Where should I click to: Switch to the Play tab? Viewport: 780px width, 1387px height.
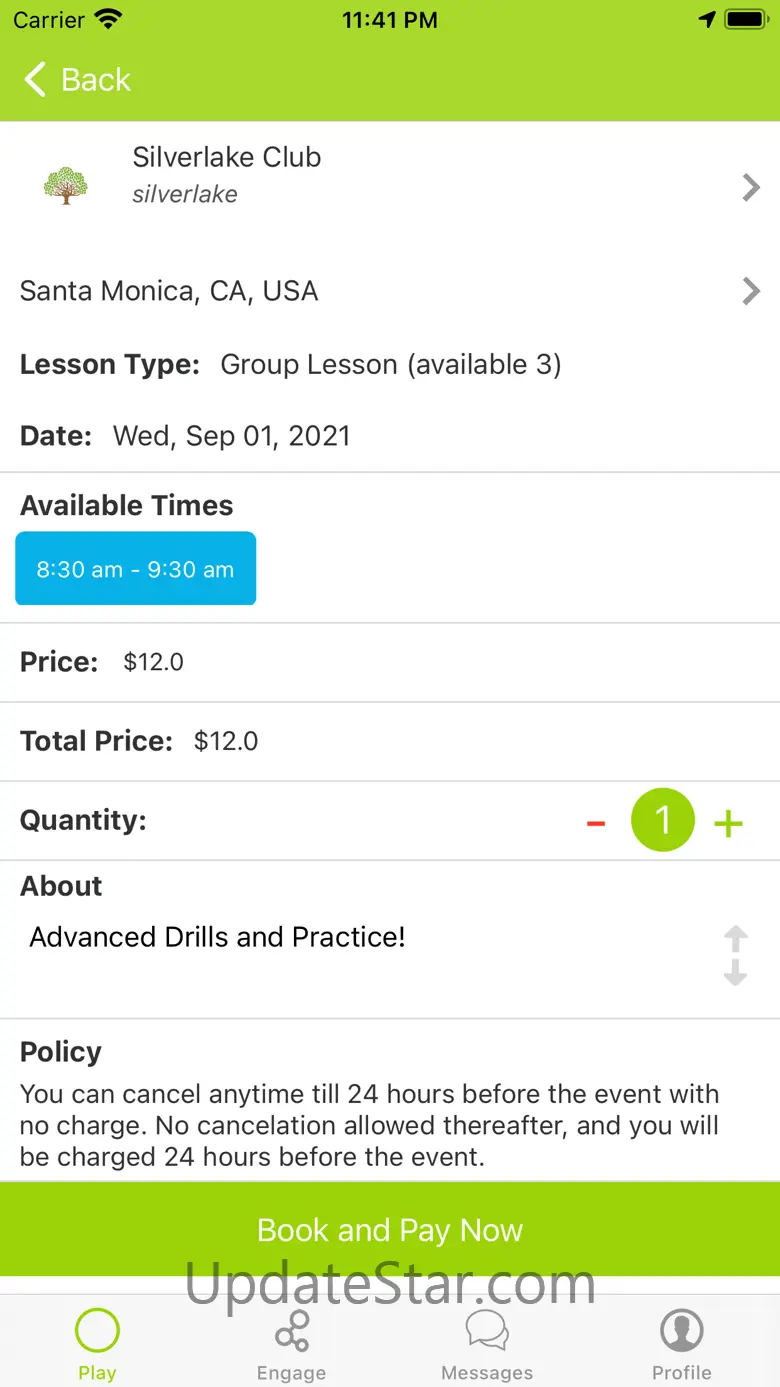click(97, 1344)
